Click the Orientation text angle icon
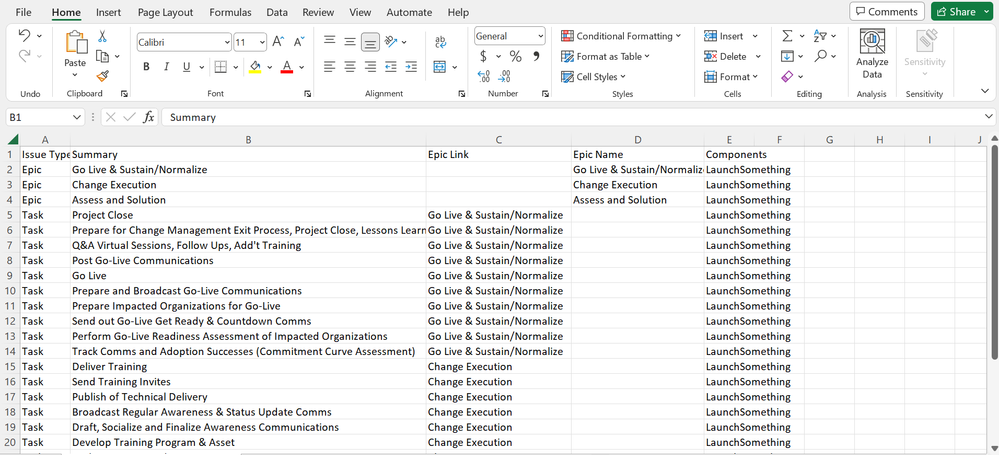Image resolution: width=999 pixels, height=455 pixels. click(391, 42)
